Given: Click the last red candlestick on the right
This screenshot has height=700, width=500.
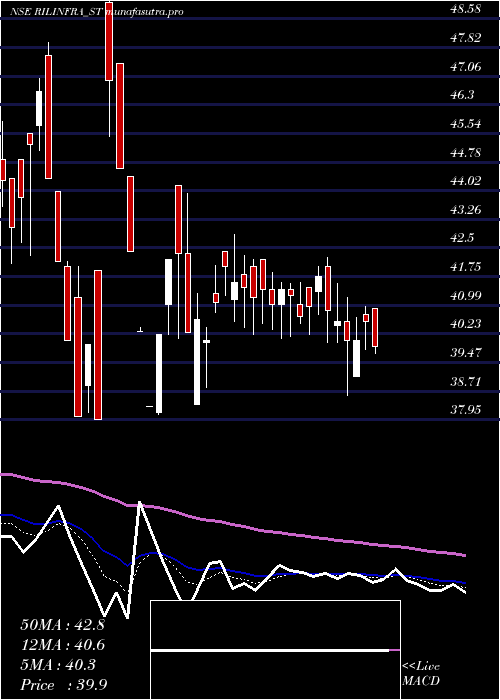Looking at the screenshot, I should (375, 328).
